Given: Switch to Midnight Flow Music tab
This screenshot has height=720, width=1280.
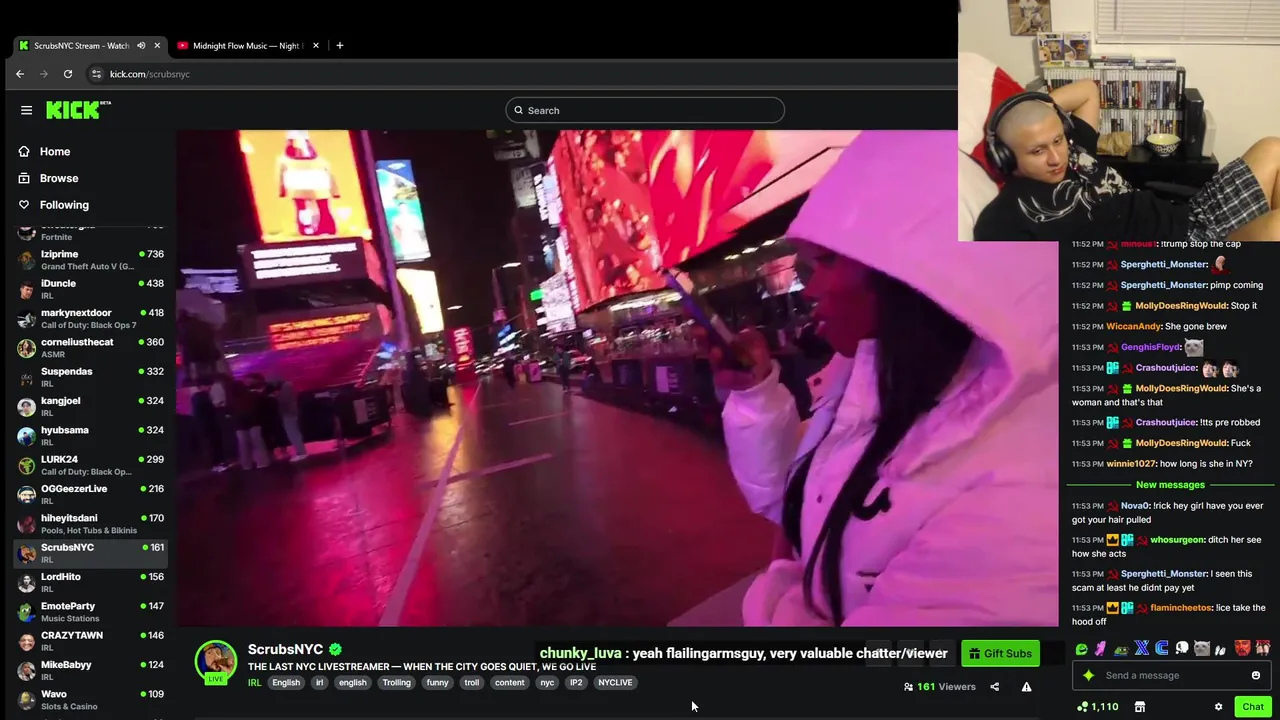Looking at the screenshot, I should coord(246,45).
